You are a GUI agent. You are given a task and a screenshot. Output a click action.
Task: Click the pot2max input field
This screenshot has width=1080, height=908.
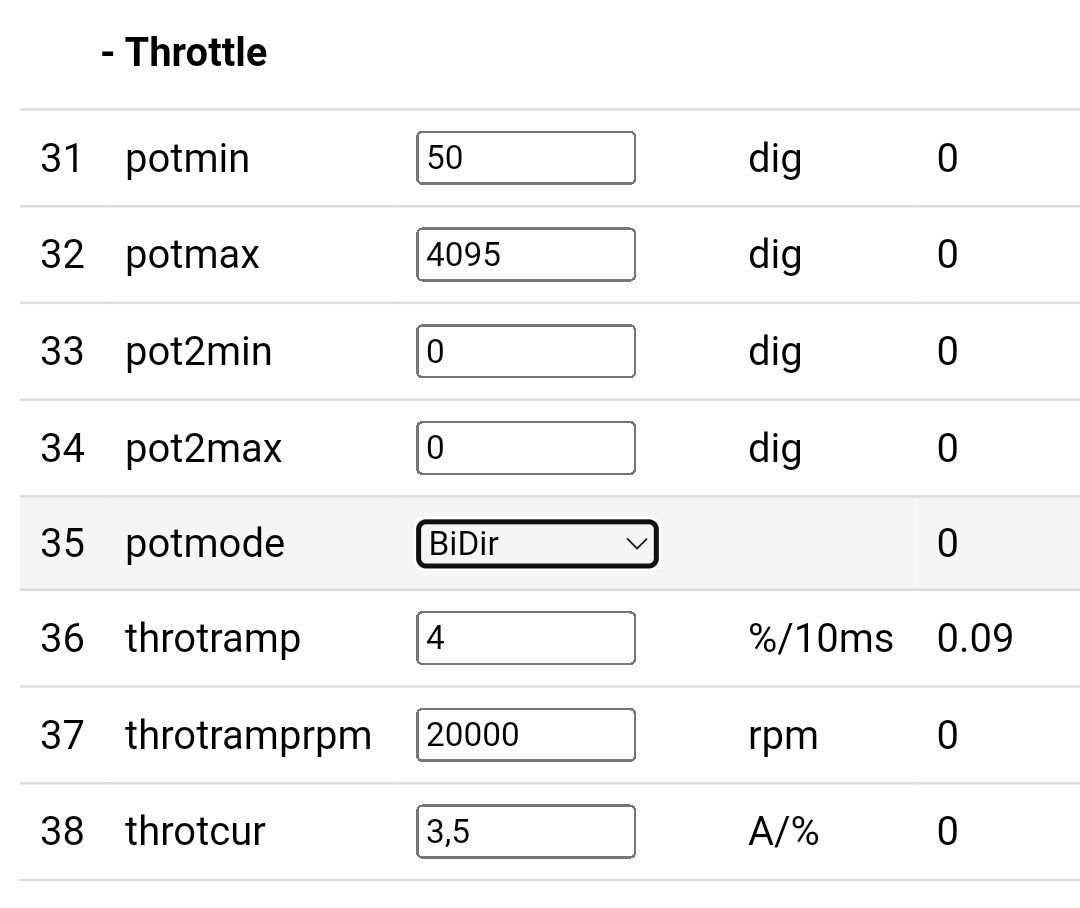(525, 448)
